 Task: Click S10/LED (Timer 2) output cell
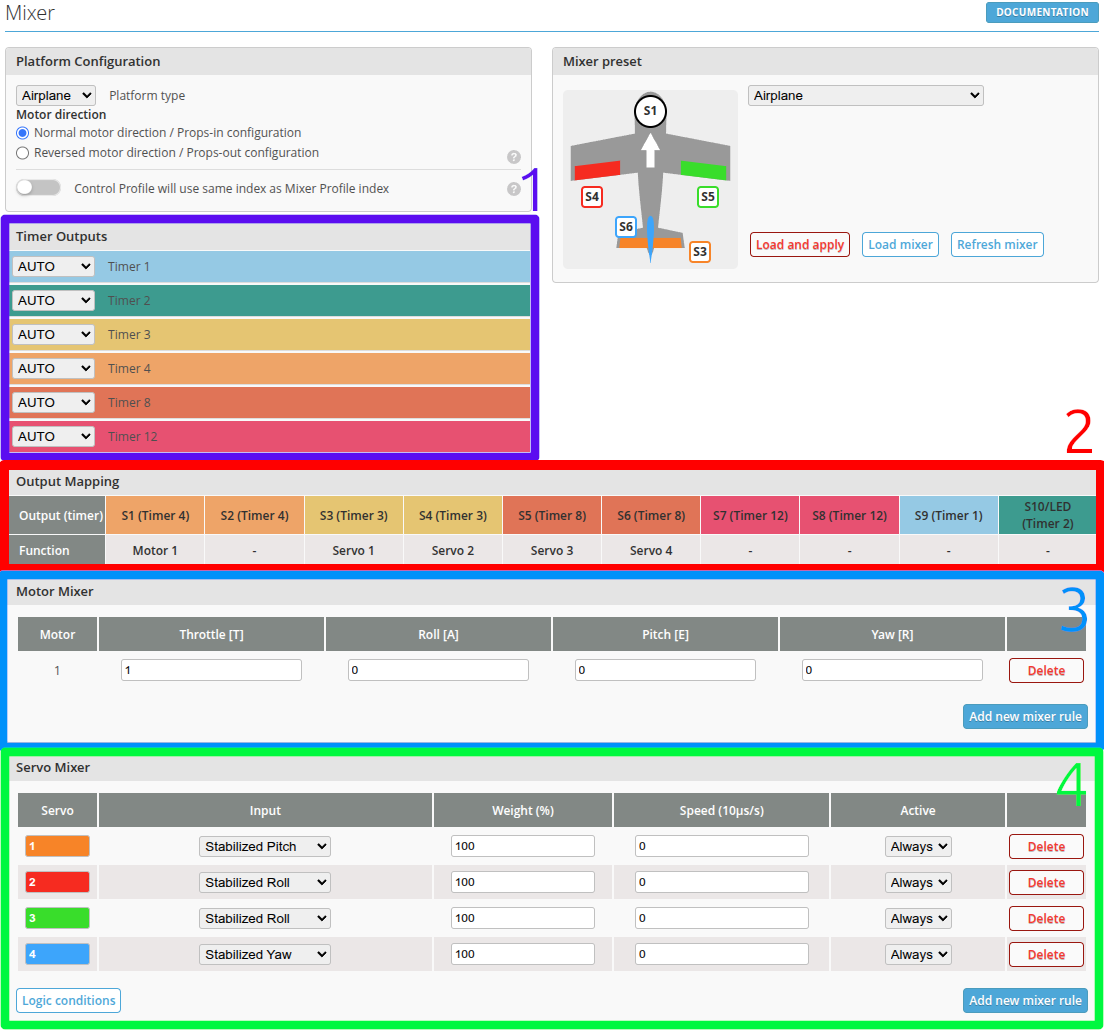coord(1048,515)
